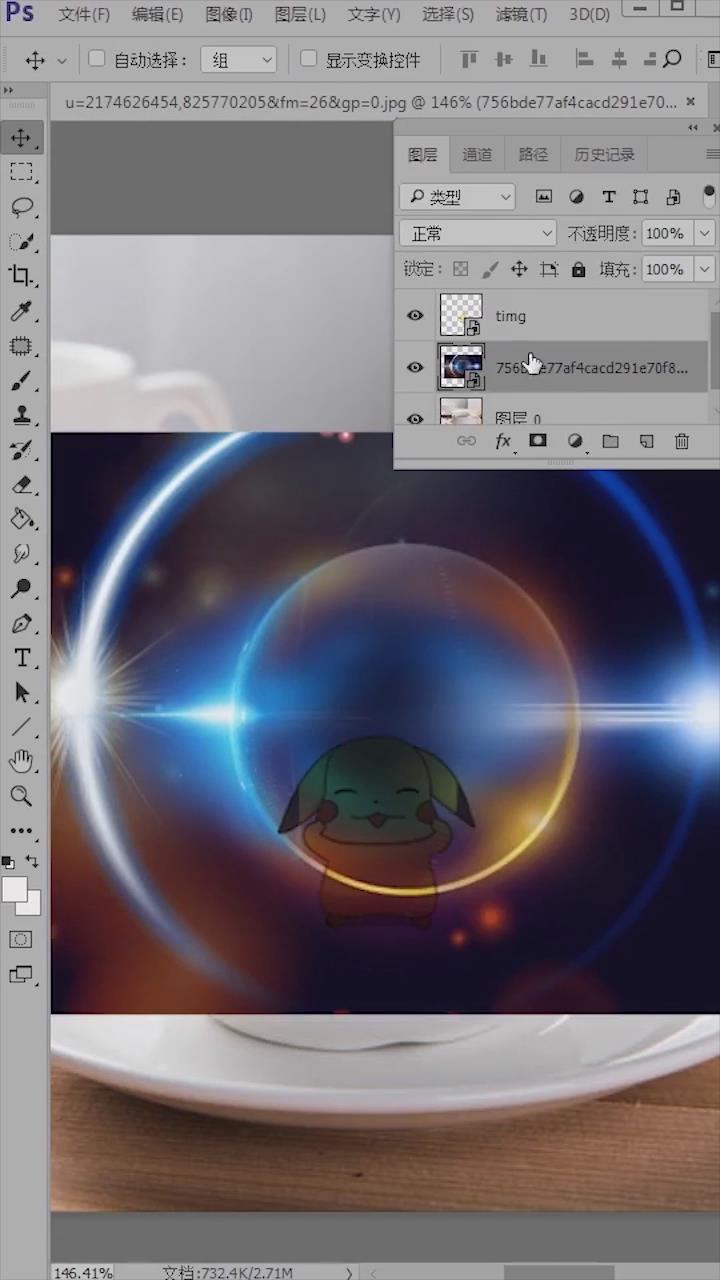The image size is (720, 1280).
Task: Open the 滤镜(T) menu
Action: [x=522, y=14]
